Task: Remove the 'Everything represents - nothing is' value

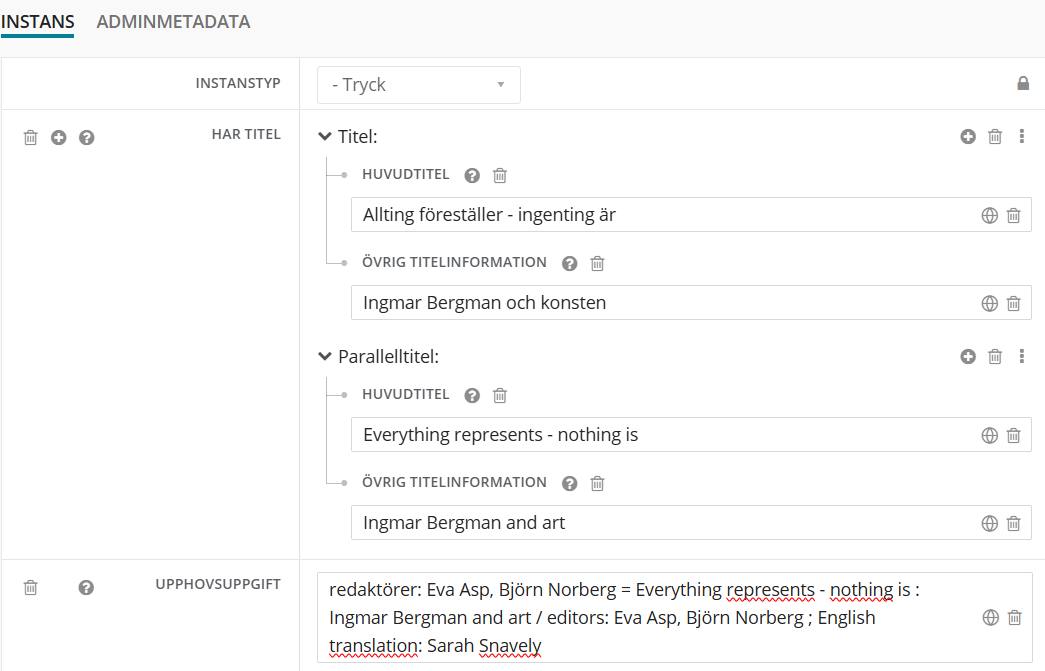Action: [1014, 435]
